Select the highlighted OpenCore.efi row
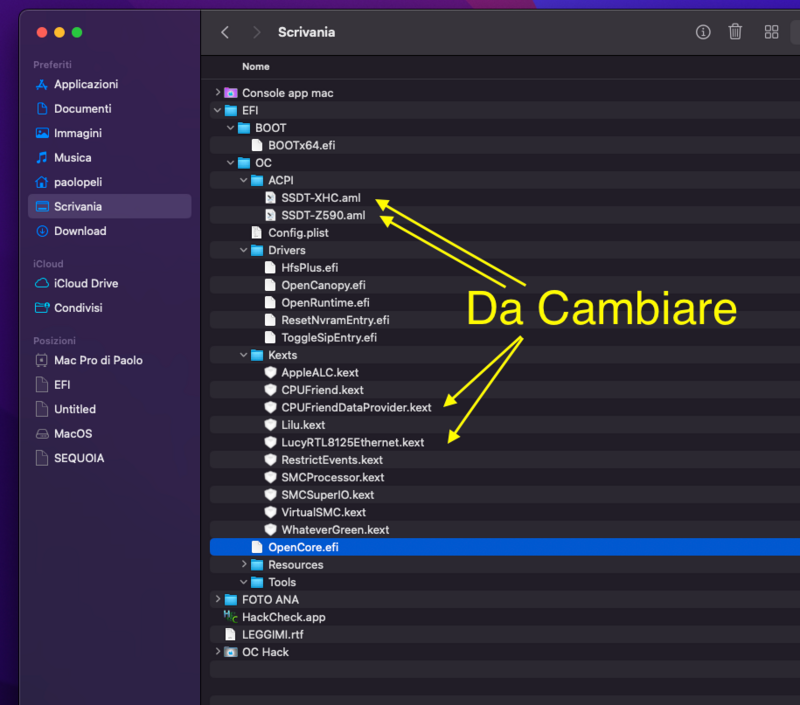Viewport: 800px width, 705px height. click(505, 547)
